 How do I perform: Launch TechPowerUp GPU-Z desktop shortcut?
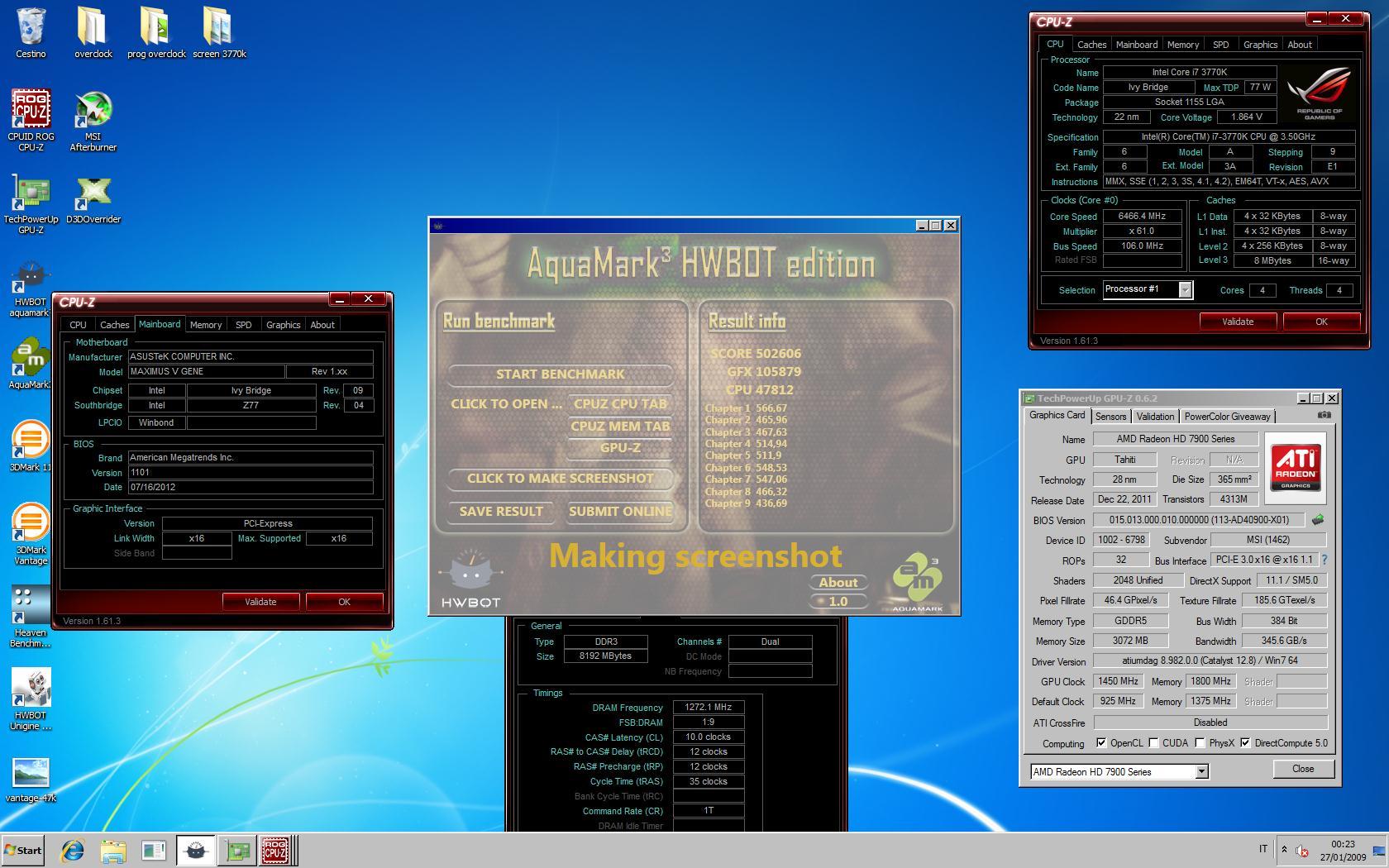click(x=31, y=203)
